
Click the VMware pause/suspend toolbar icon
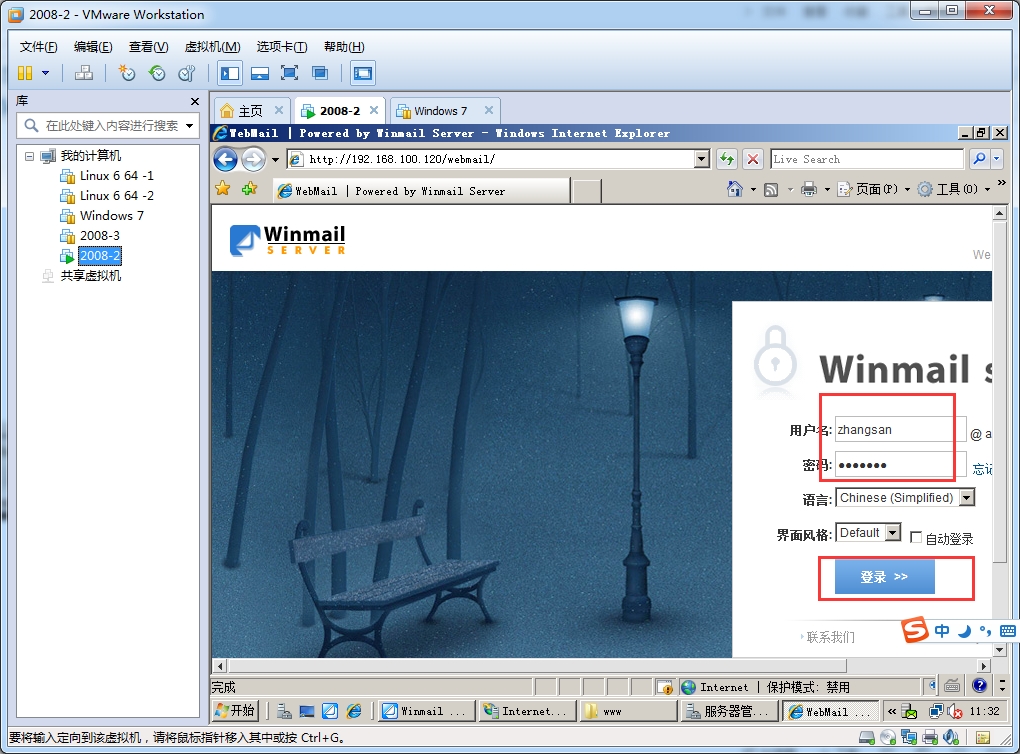(25, 73)
